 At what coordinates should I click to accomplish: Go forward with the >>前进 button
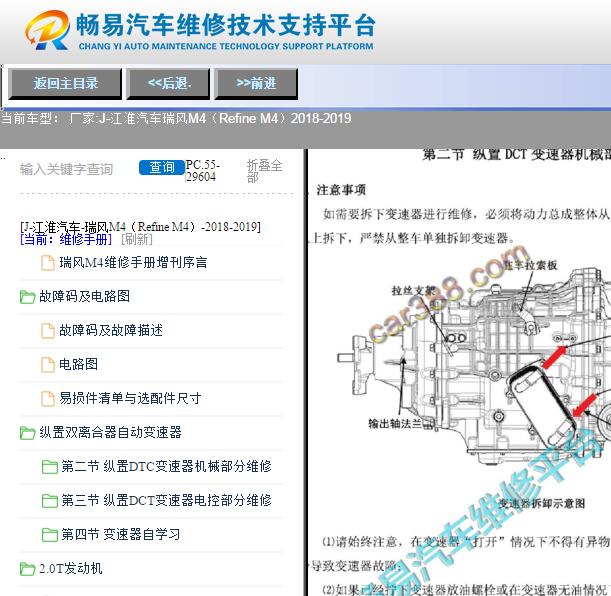[256, 83]
